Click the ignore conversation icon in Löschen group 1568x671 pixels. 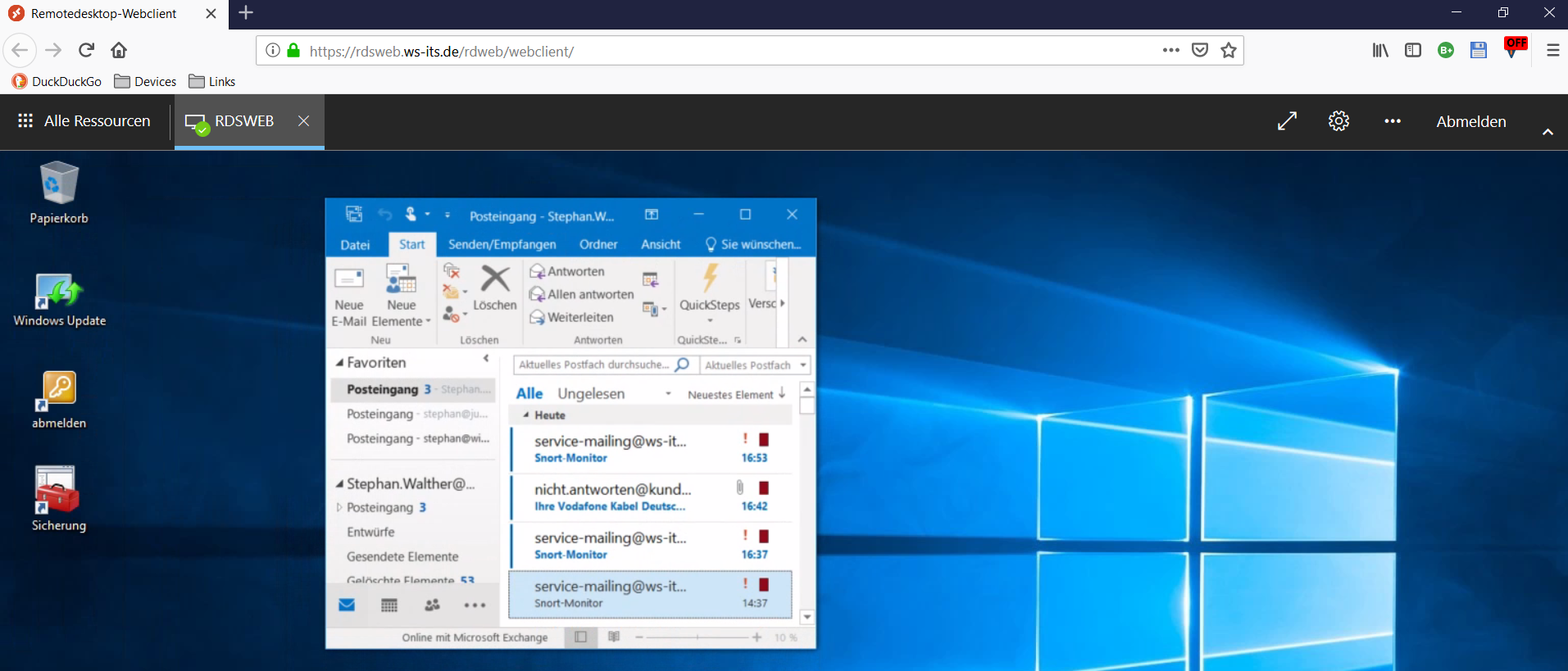click(451, 270)
